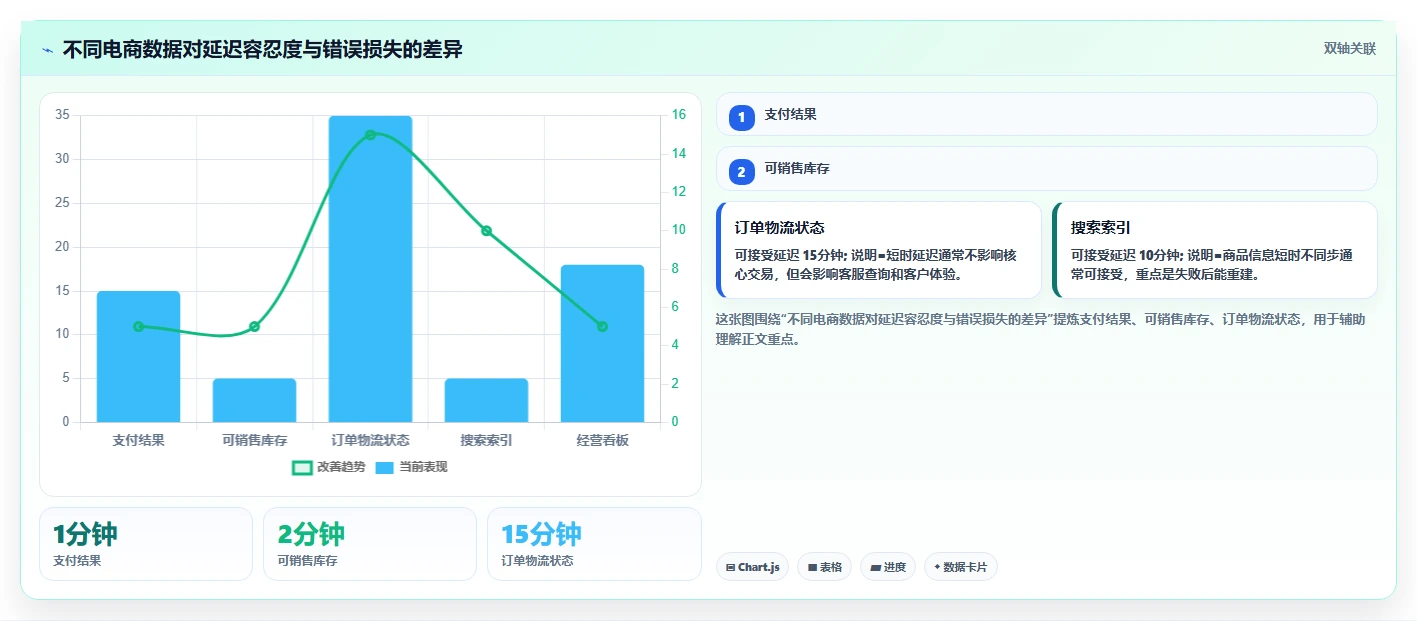Click the icon in Chart.js chip
This screenshot has height=621, width=1417.
pos(731,567)
